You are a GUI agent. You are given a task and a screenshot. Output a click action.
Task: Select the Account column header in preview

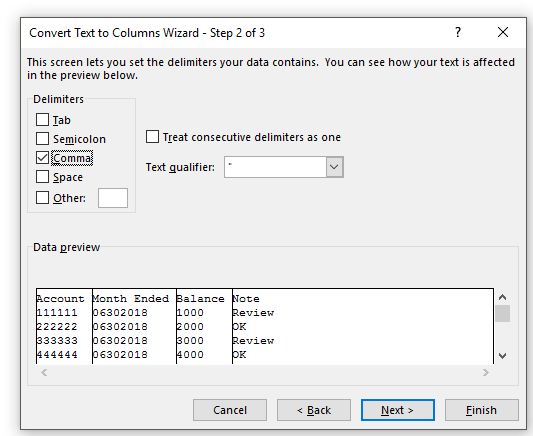pyautogui.click(x=60, y=299)
